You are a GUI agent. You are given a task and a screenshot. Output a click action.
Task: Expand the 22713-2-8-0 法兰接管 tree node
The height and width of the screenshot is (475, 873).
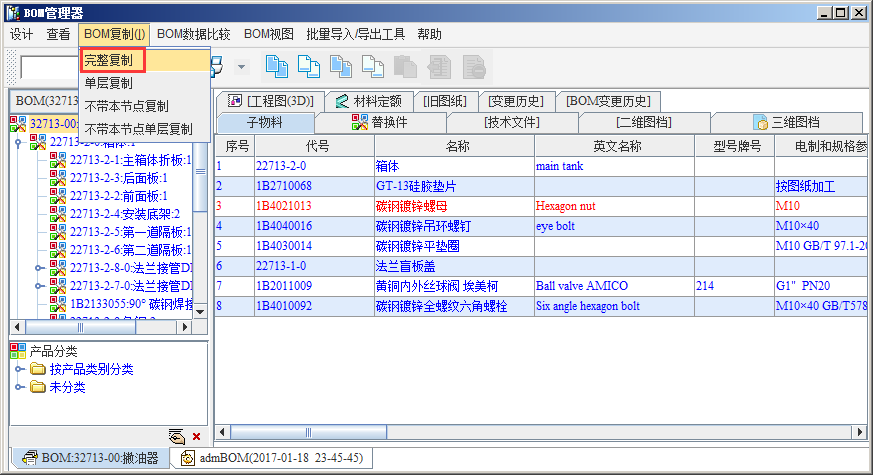(x=39, y=268)
